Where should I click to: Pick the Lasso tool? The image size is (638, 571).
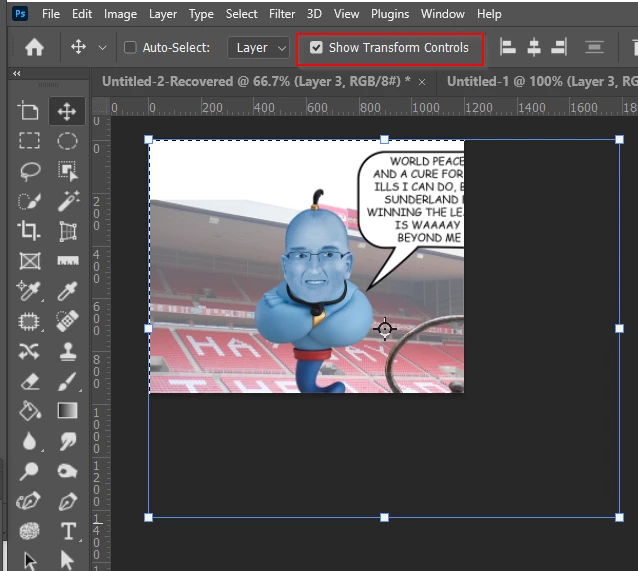click(x=29, y=171)
